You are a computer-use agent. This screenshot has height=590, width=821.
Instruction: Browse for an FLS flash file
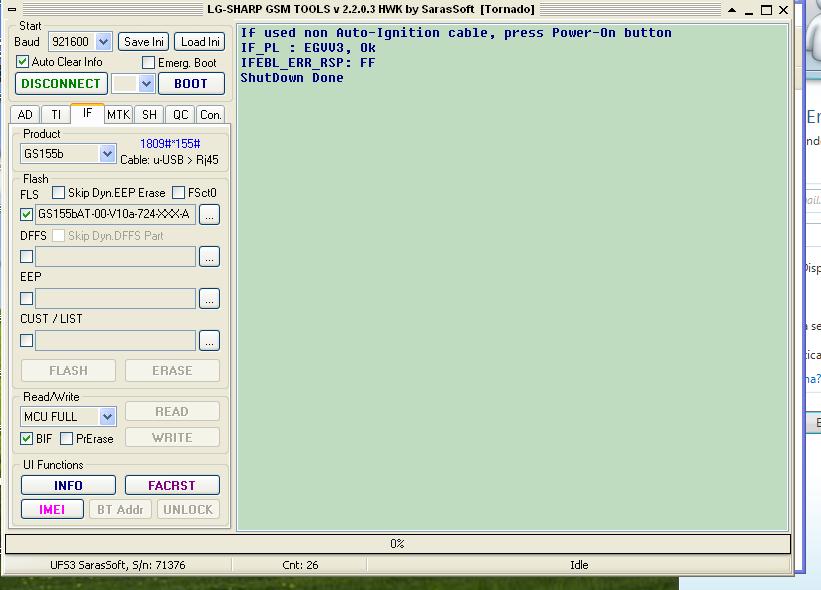click(209, 215)
